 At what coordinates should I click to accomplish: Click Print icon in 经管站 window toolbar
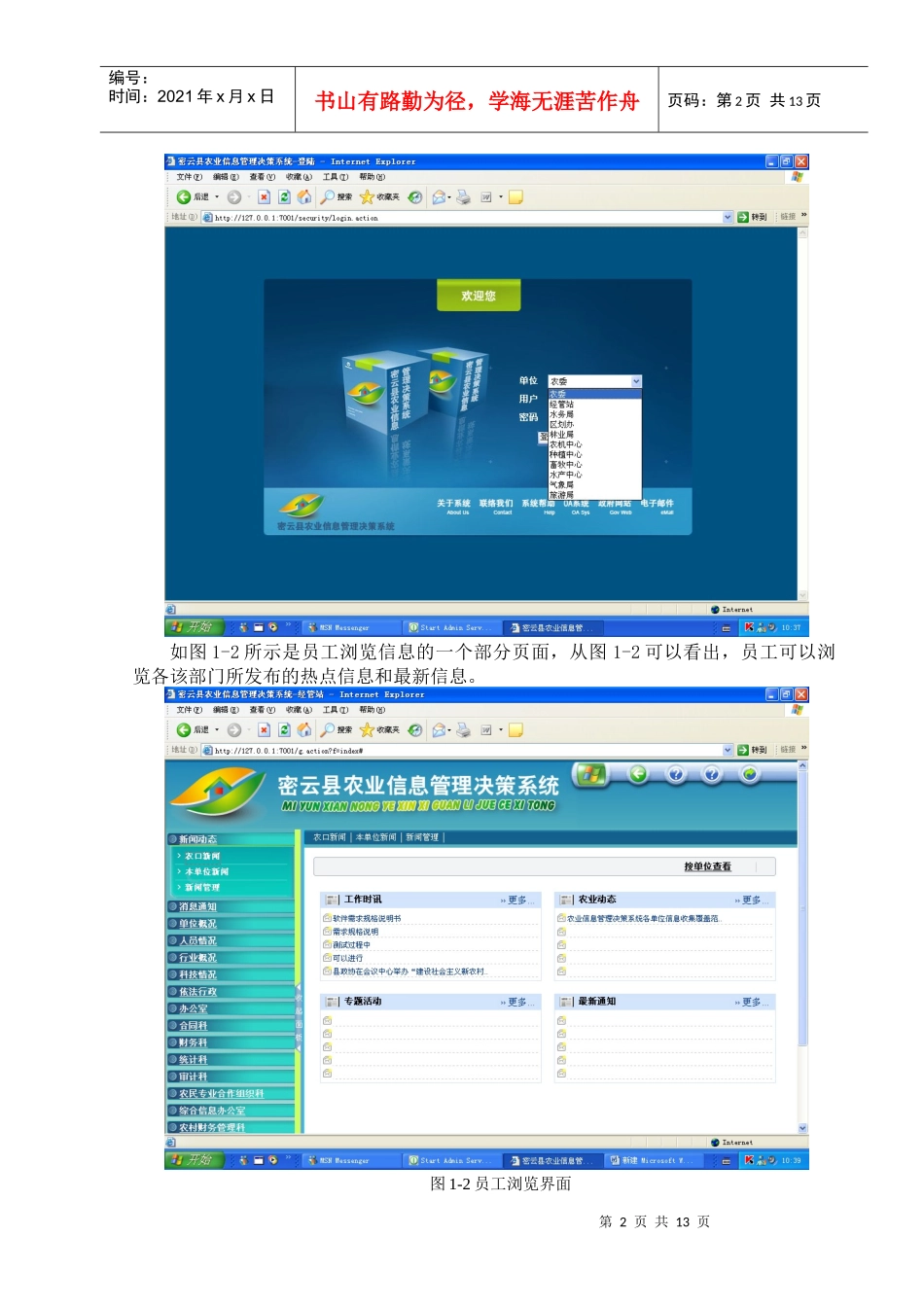(464, 730)
